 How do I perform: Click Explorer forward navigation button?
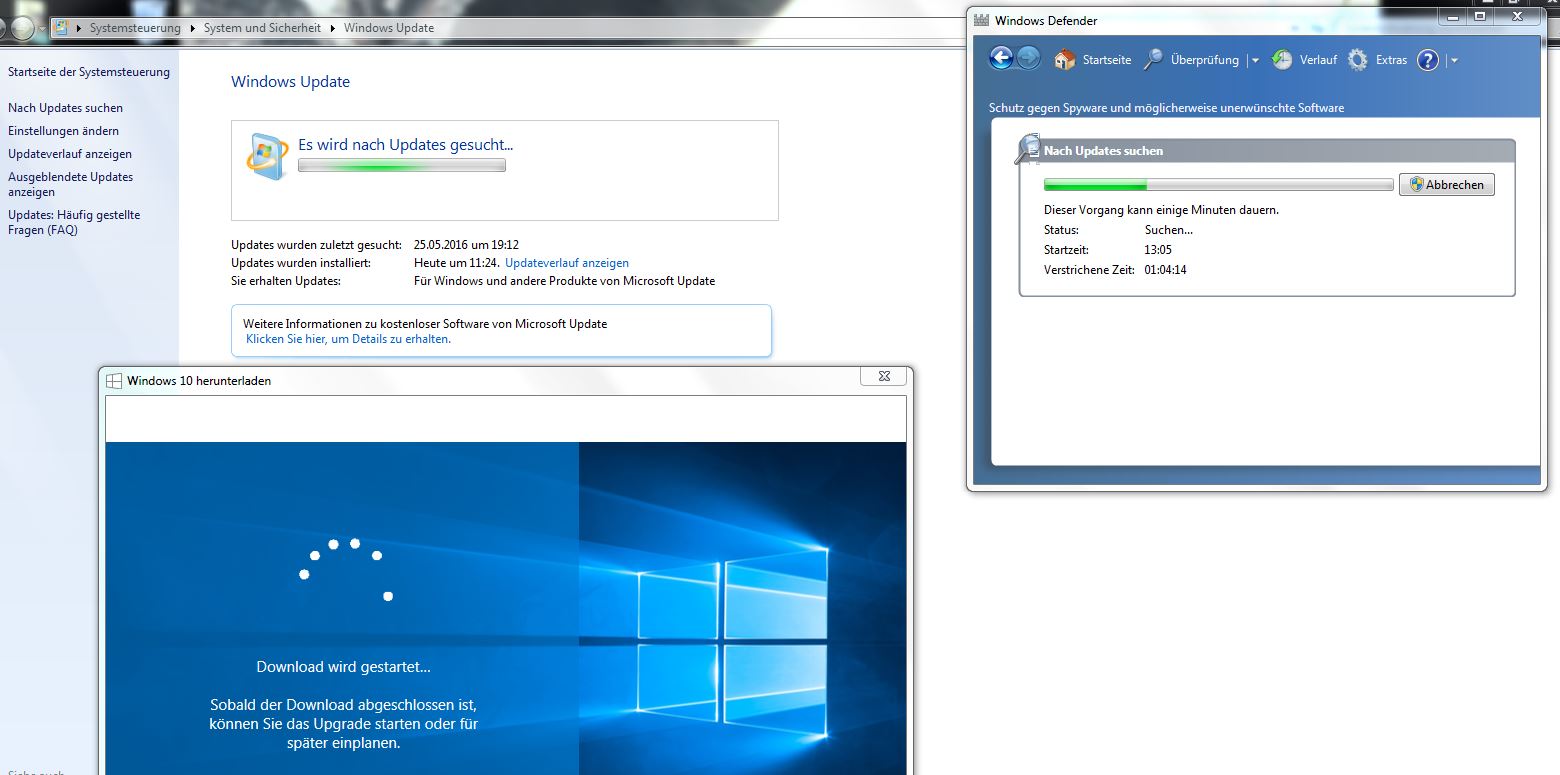pos(22,28)
